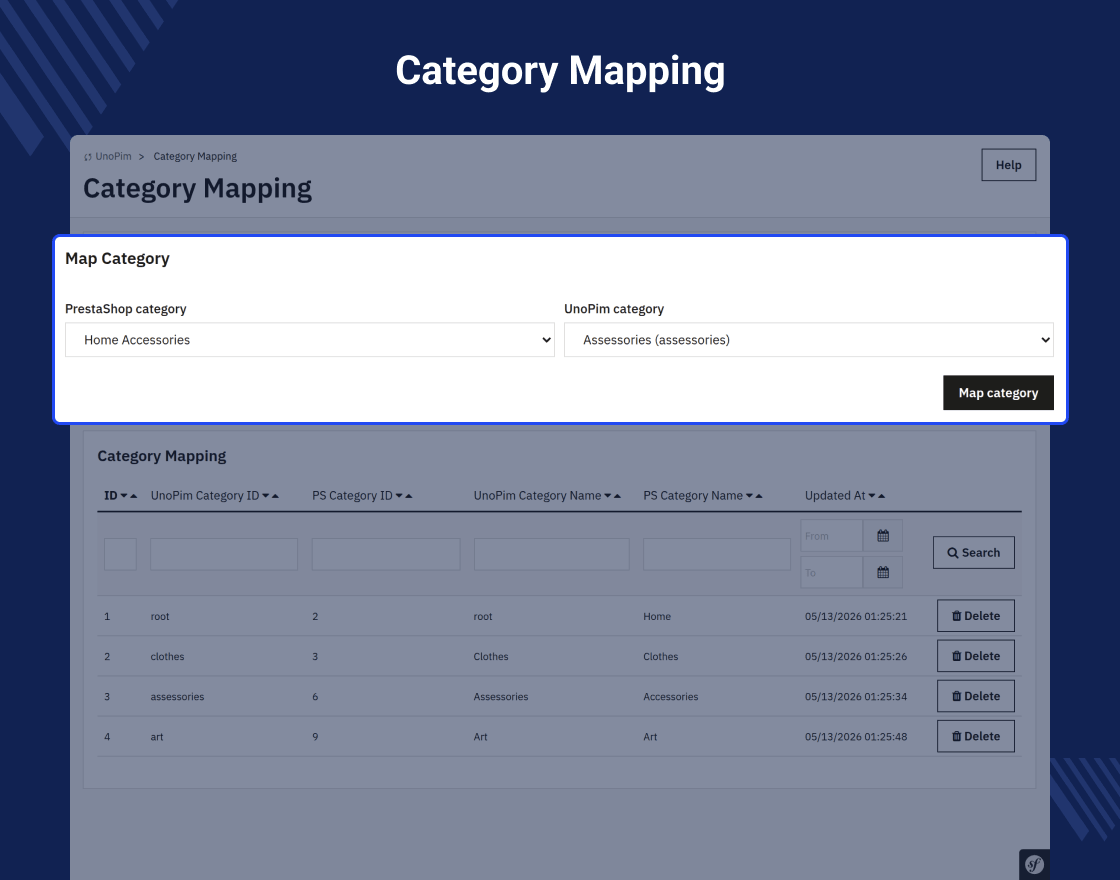1120x880 pixels.
Task: Click the To date input field
Action: [x=831, y=572]
